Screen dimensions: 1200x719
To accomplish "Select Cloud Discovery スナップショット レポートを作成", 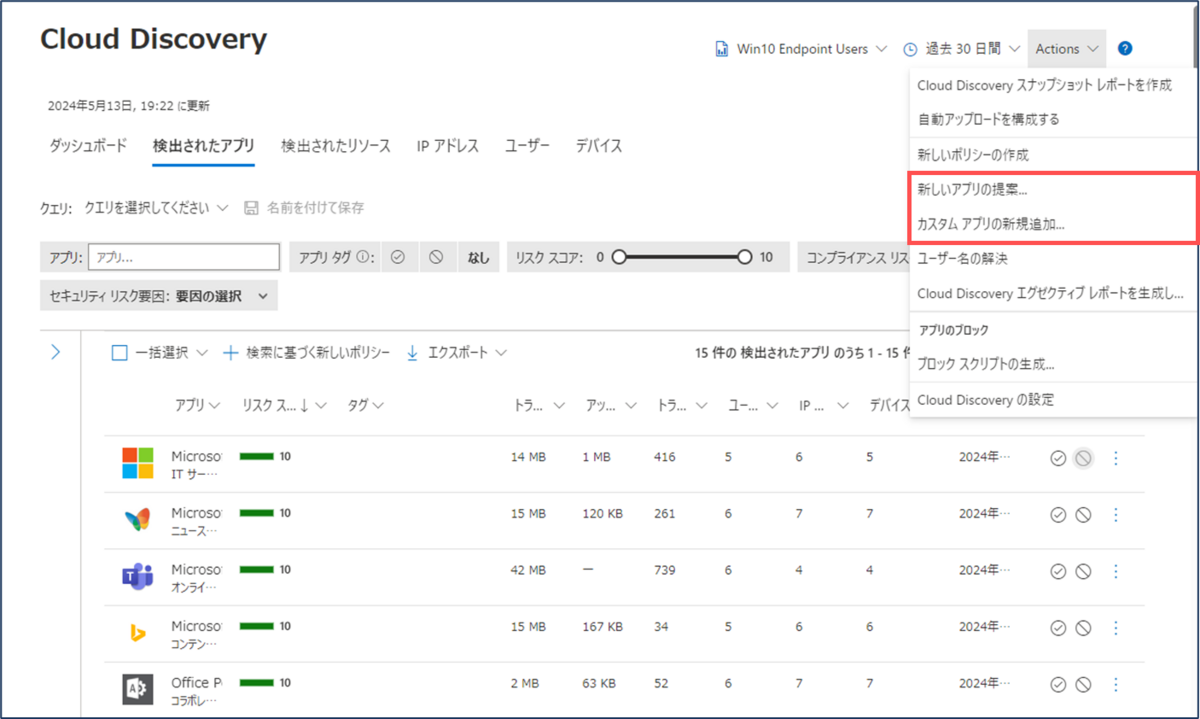I will pos(1044,86).
